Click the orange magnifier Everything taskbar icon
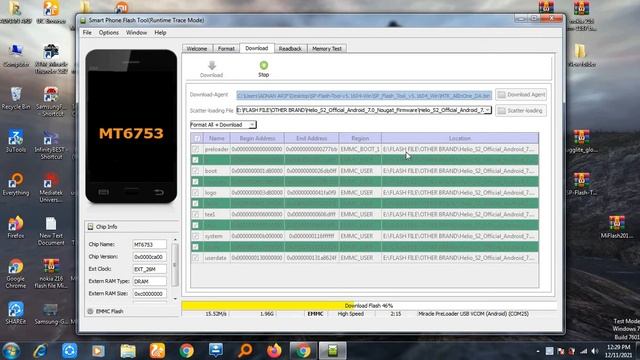This screenshot has width=640, height=360. (245, 351)
